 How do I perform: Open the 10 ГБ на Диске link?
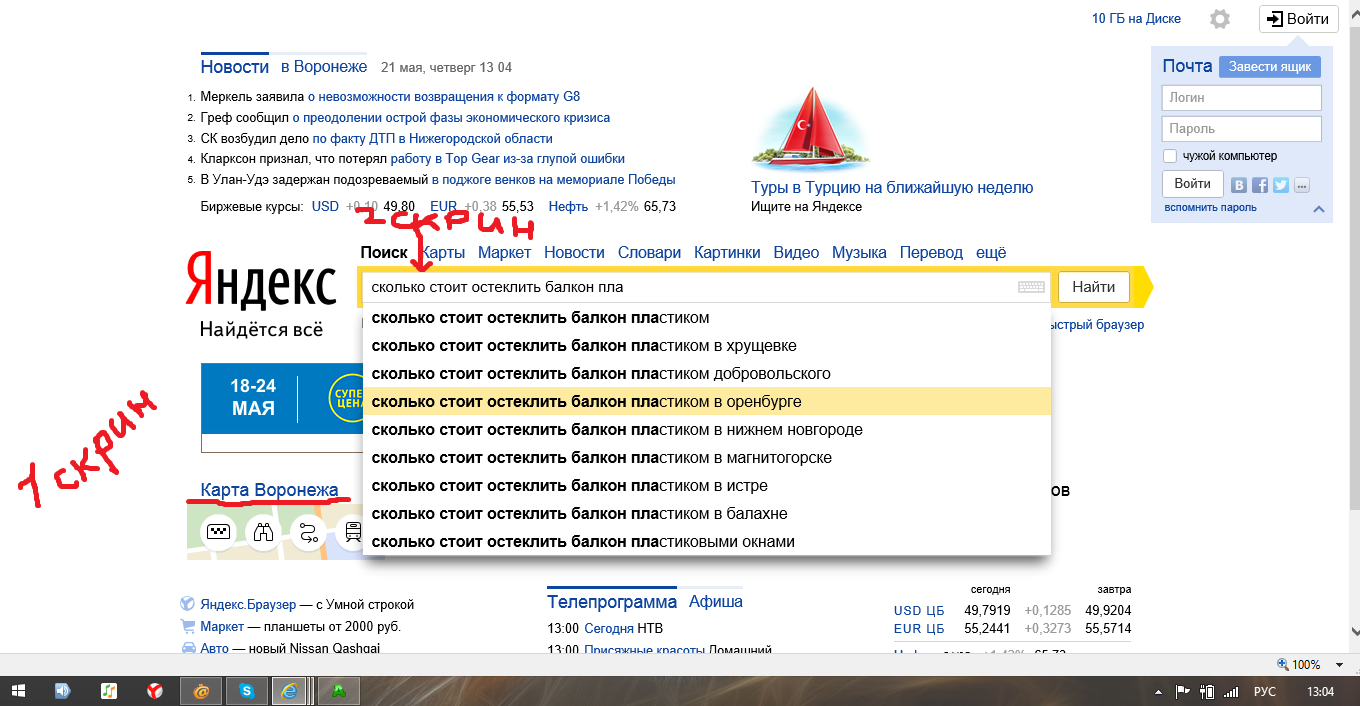click(1136, 19)
